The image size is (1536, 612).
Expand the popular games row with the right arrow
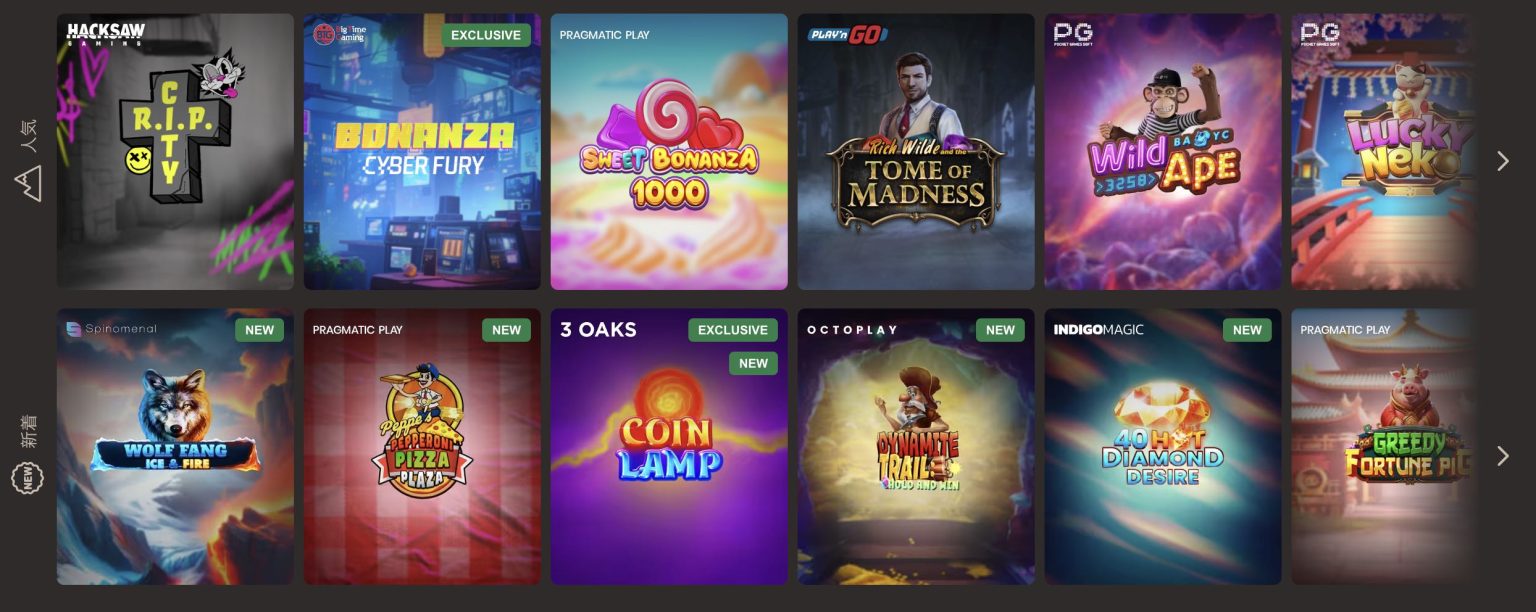pos(1502,161)
